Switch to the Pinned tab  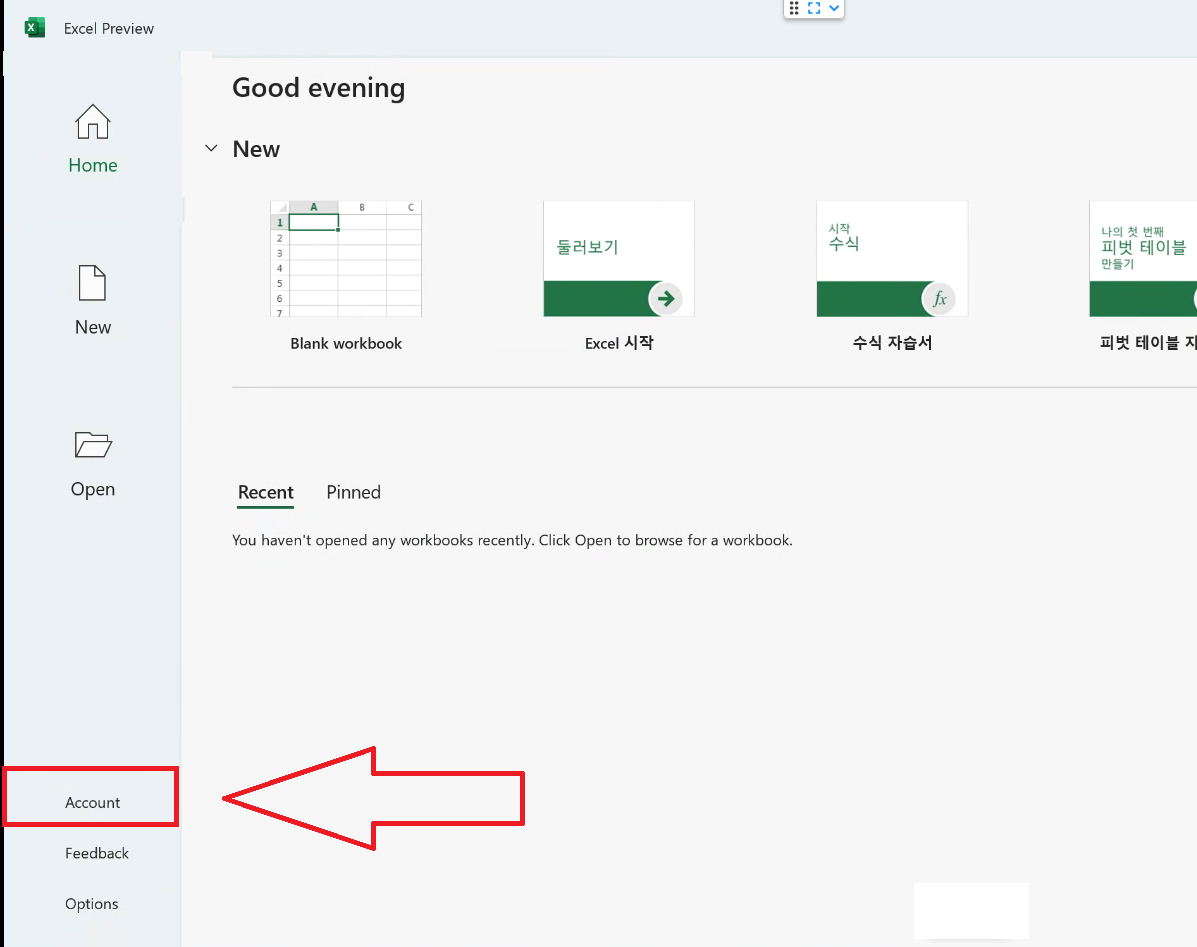(353, 492)
